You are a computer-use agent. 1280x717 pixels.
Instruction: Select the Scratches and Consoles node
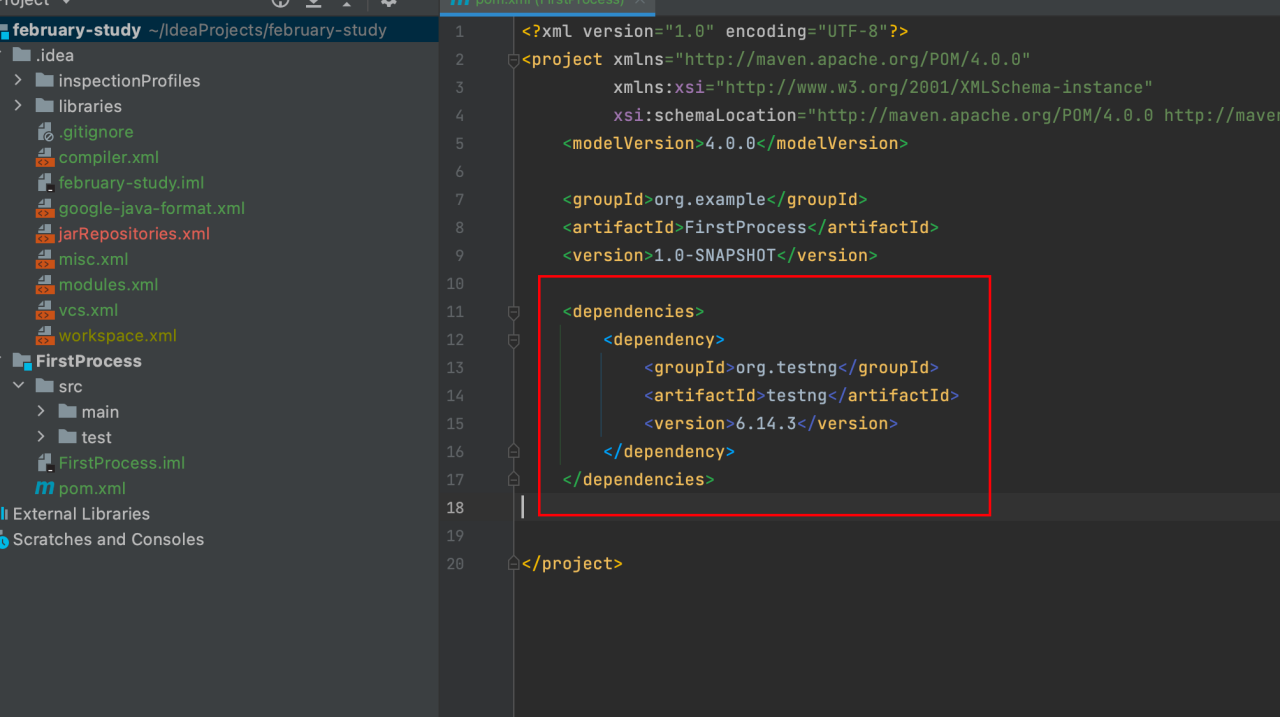pos(108,539)
